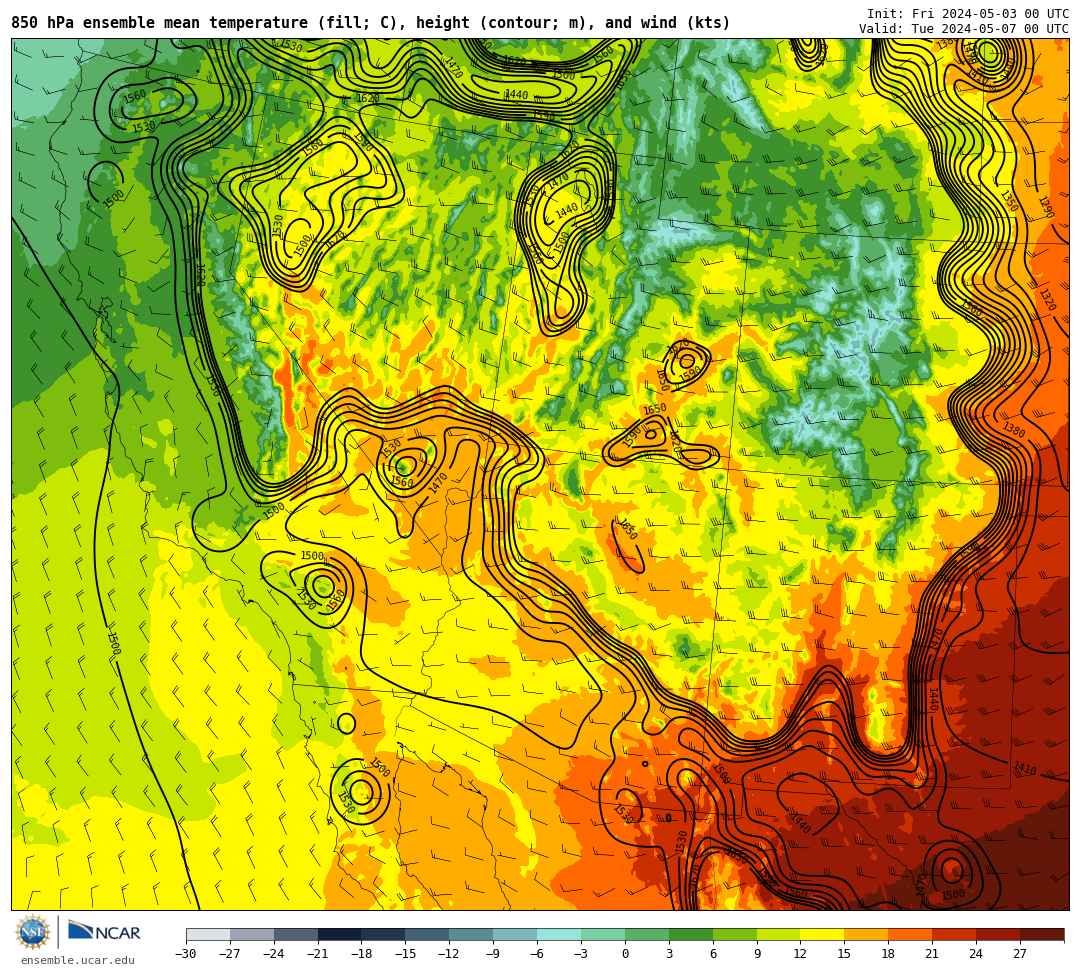Image resolution: width=1080 pixels, height=973 pixels.
Task: Select the Valid: Tue 2024-05-07 00 UTC text
Action: [964, 29]
